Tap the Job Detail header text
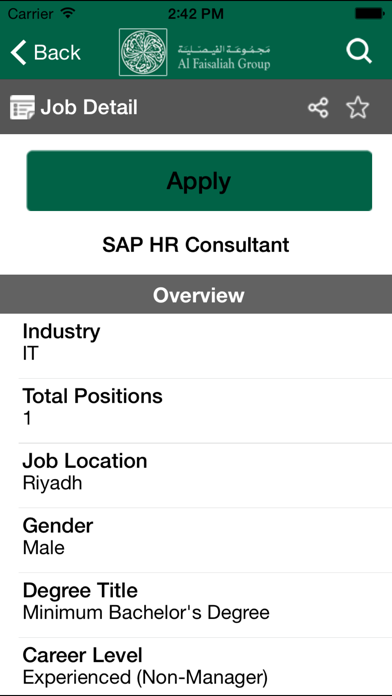The height and width of the screenshot is (696, 392). (89, 107)
